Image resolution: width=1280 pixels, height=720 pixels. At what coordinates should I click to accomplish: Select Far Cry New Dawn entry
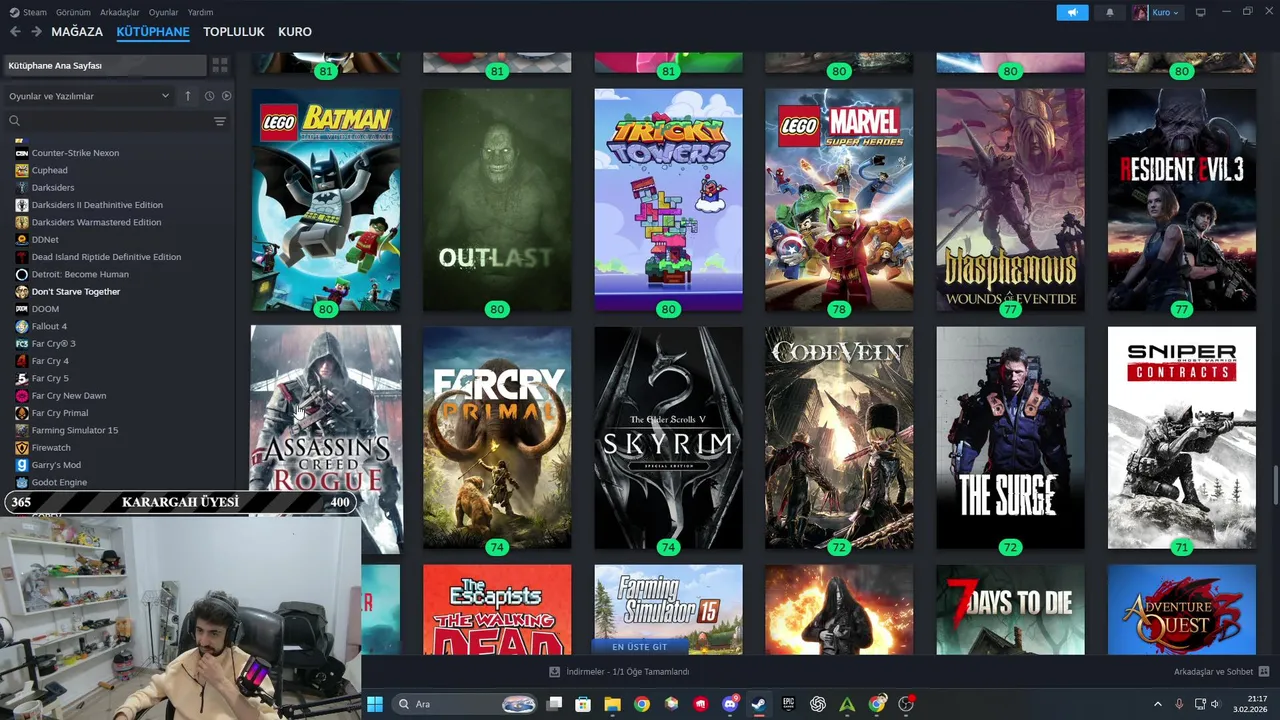69,396
